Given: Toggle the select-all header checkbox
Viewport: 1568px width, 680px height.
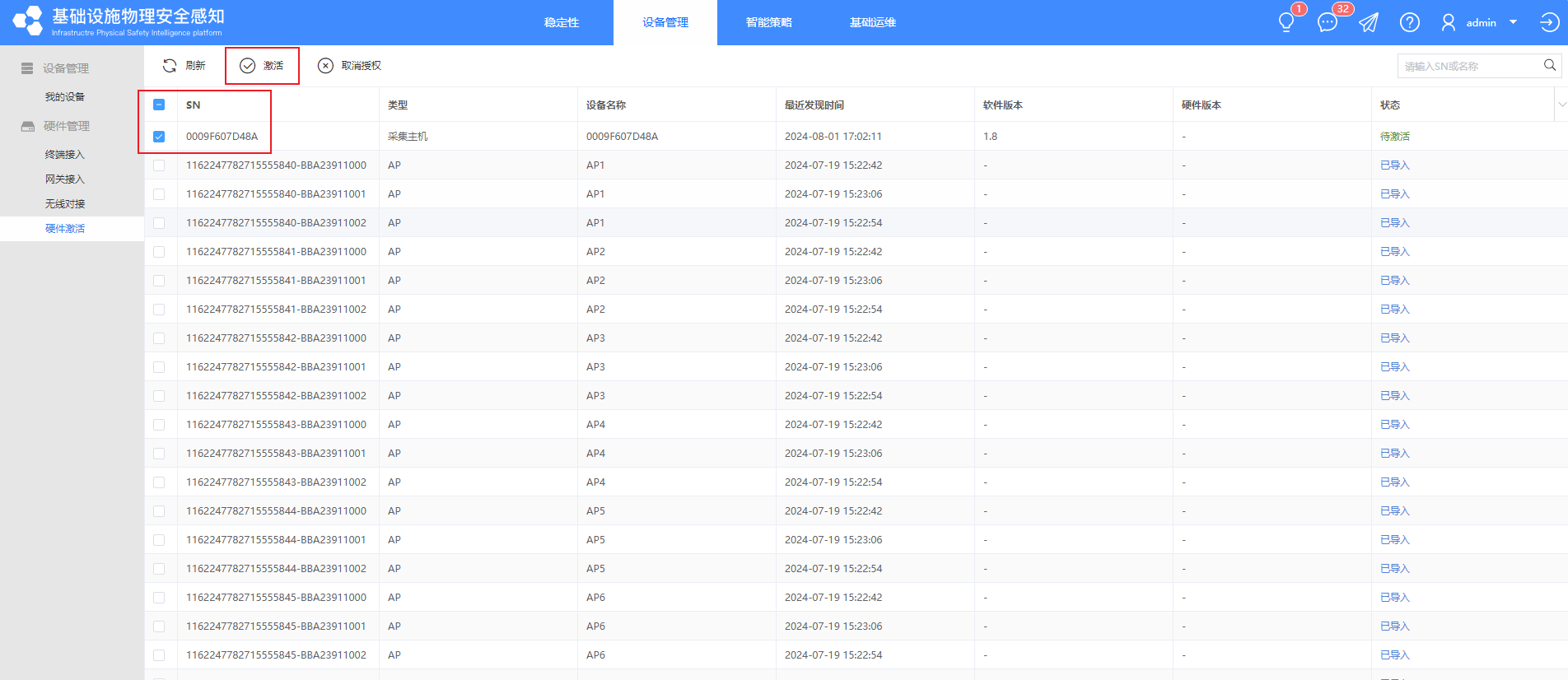Looking at the screenshot, I should tap(159, 105).
